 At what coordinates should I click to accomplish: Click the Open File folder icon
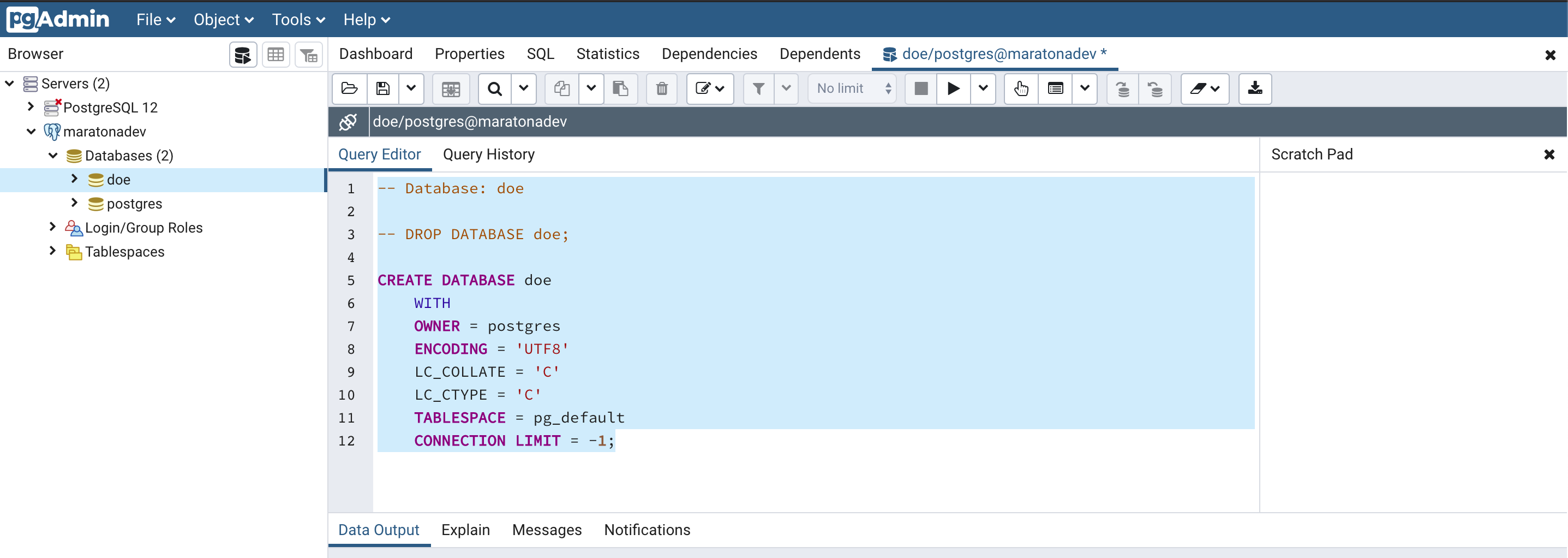pyautogui.click(x=349, y=89)
